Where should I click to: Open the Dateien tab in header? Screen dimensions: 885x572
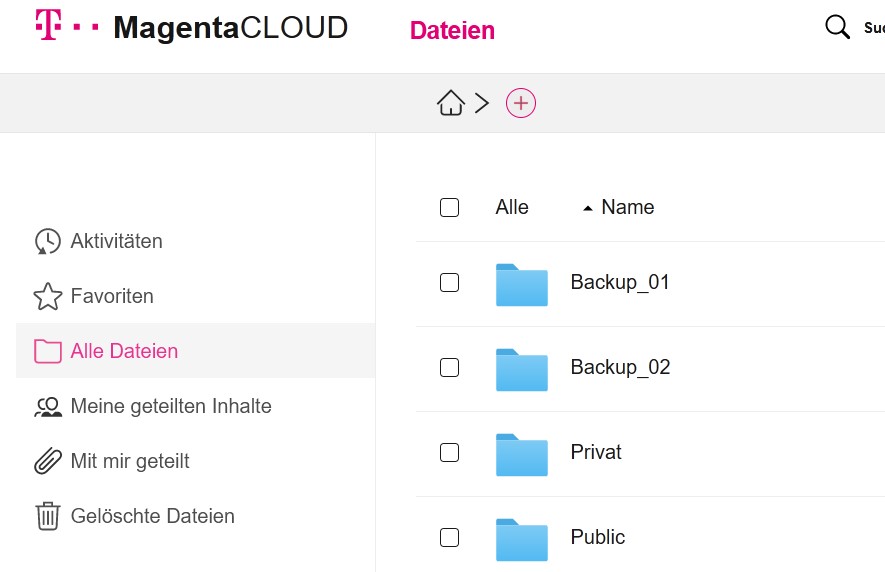click(x=452, y=30)
